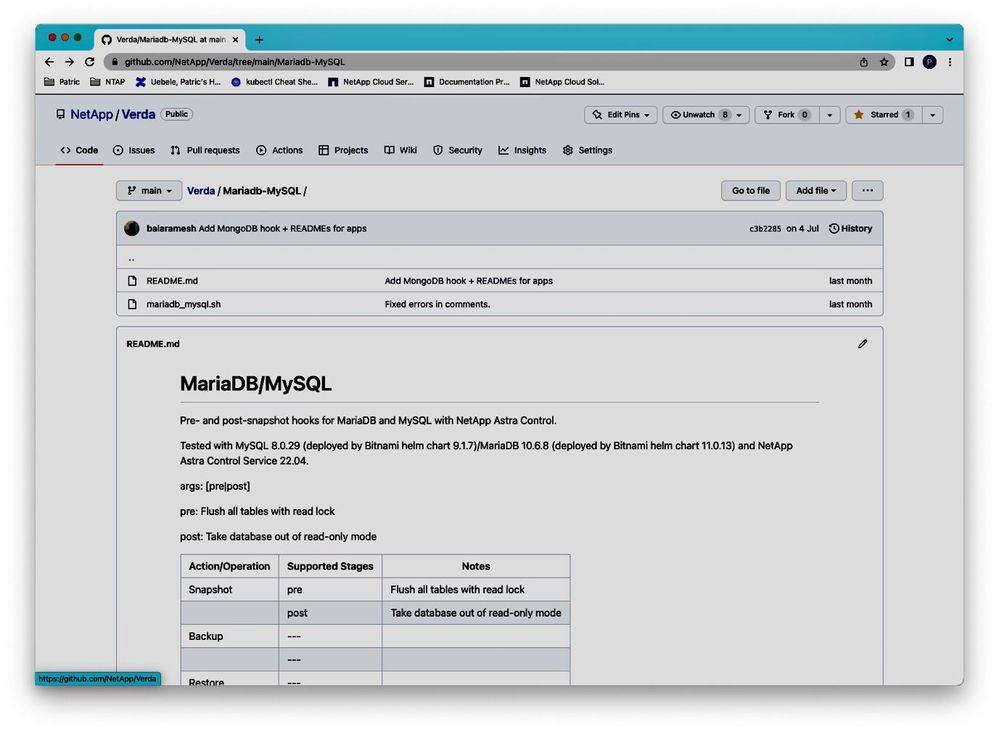Screen dimensions: 999x732
Task: Open the README.md file
Action: click(172, 281)
